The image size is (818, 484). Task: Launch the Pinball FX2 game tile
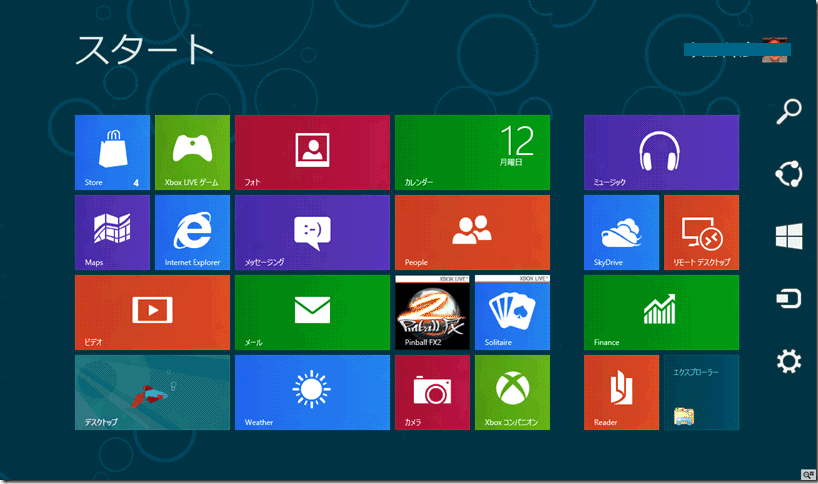[x=432, y=312]
